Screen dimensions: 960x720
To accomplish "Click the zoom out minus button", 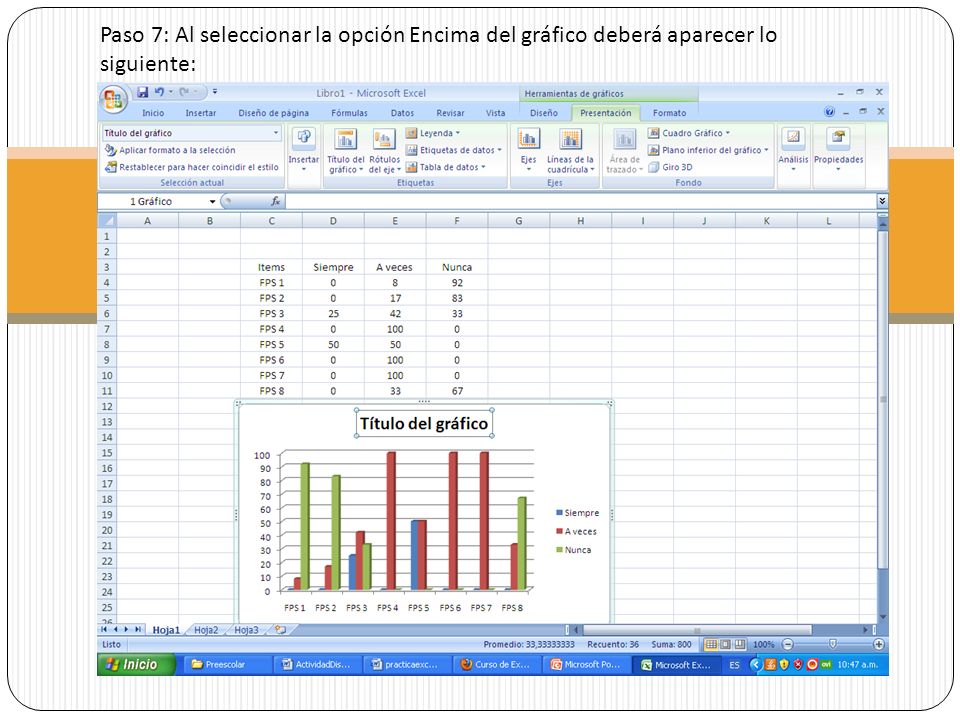I will coord(788,644).
